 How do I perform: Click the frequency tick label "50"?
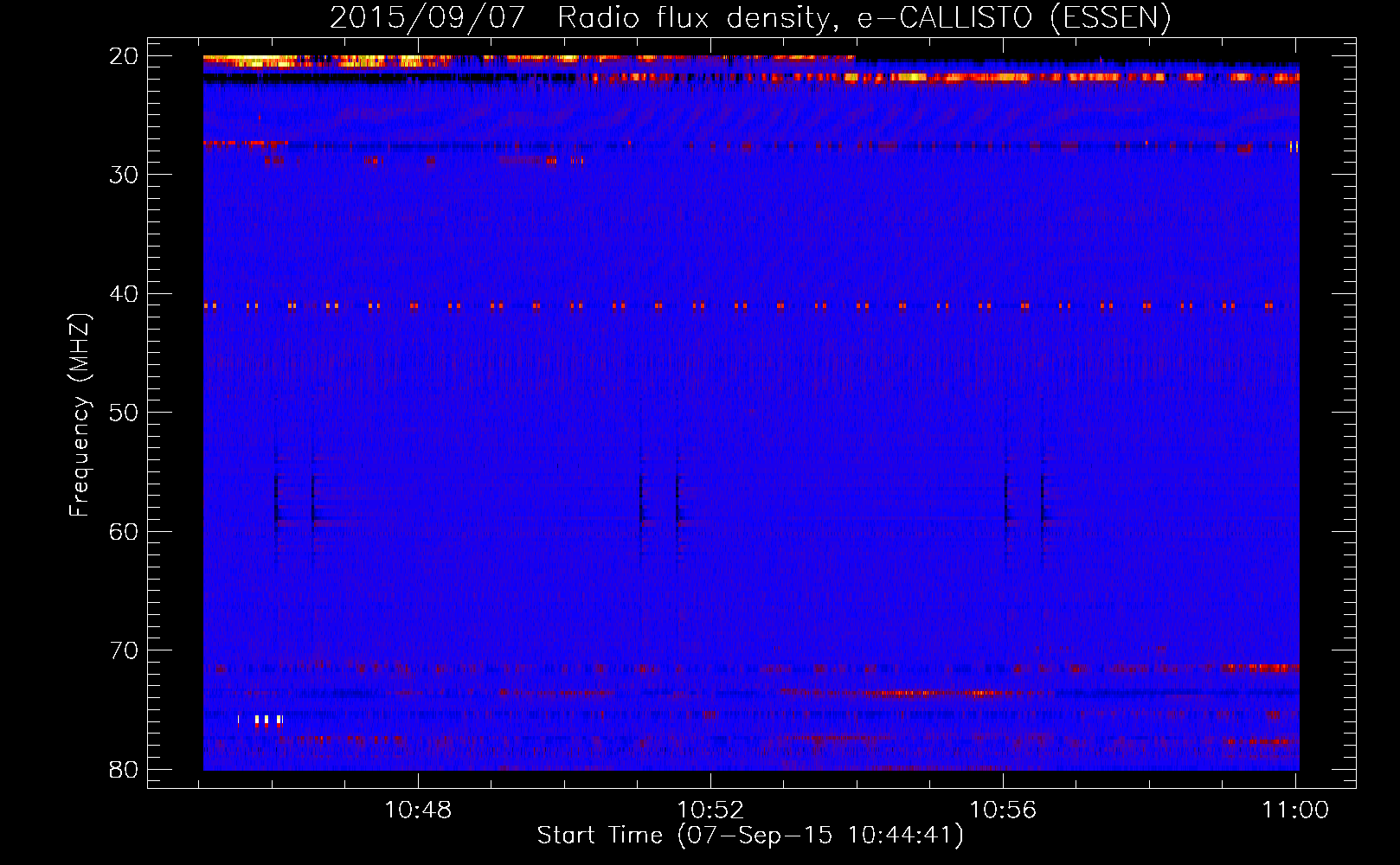(124, 413)
